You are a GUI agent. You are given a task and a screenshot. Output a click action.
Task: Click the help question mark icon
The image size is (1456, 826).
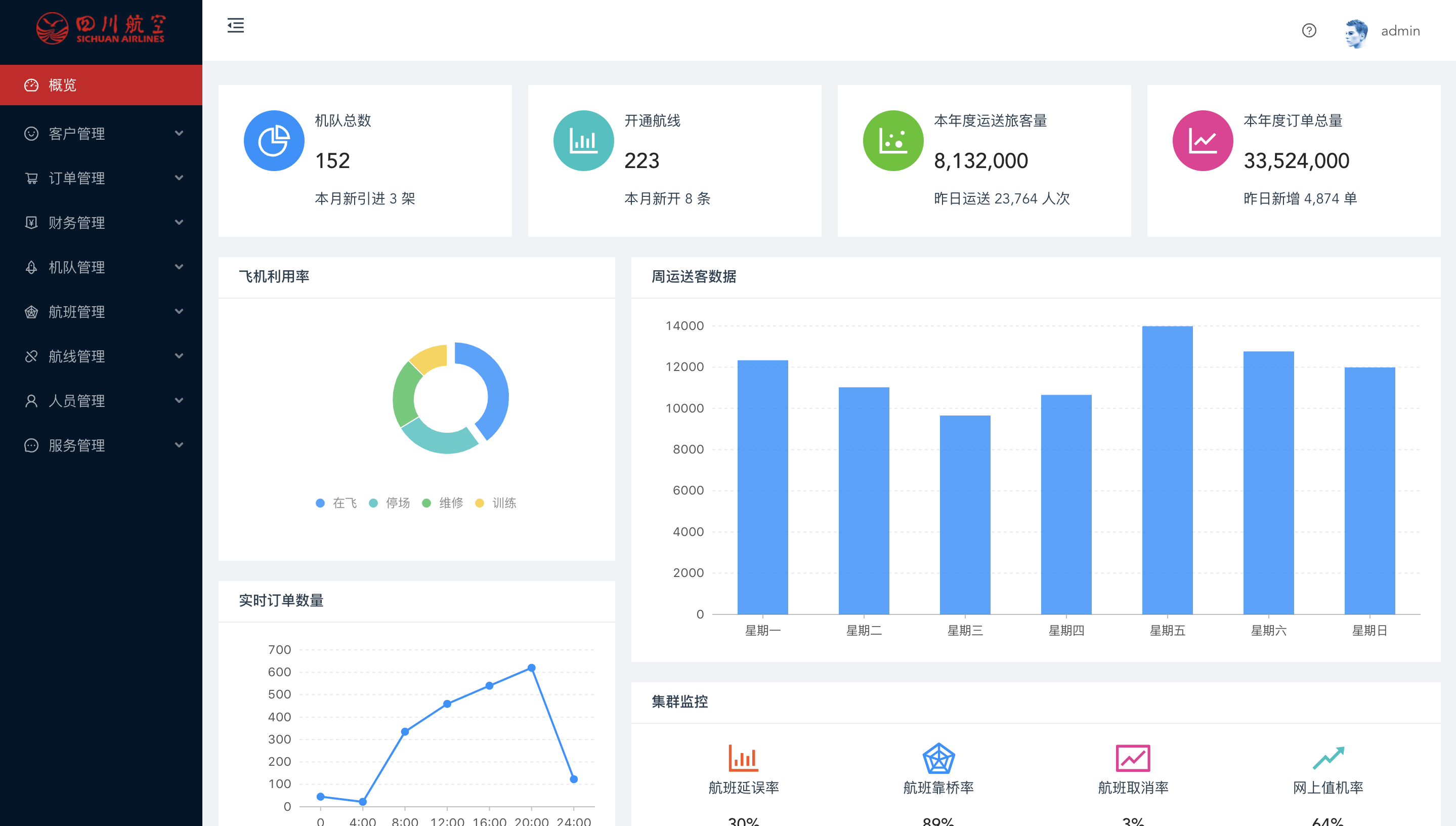click(1309, 31)
